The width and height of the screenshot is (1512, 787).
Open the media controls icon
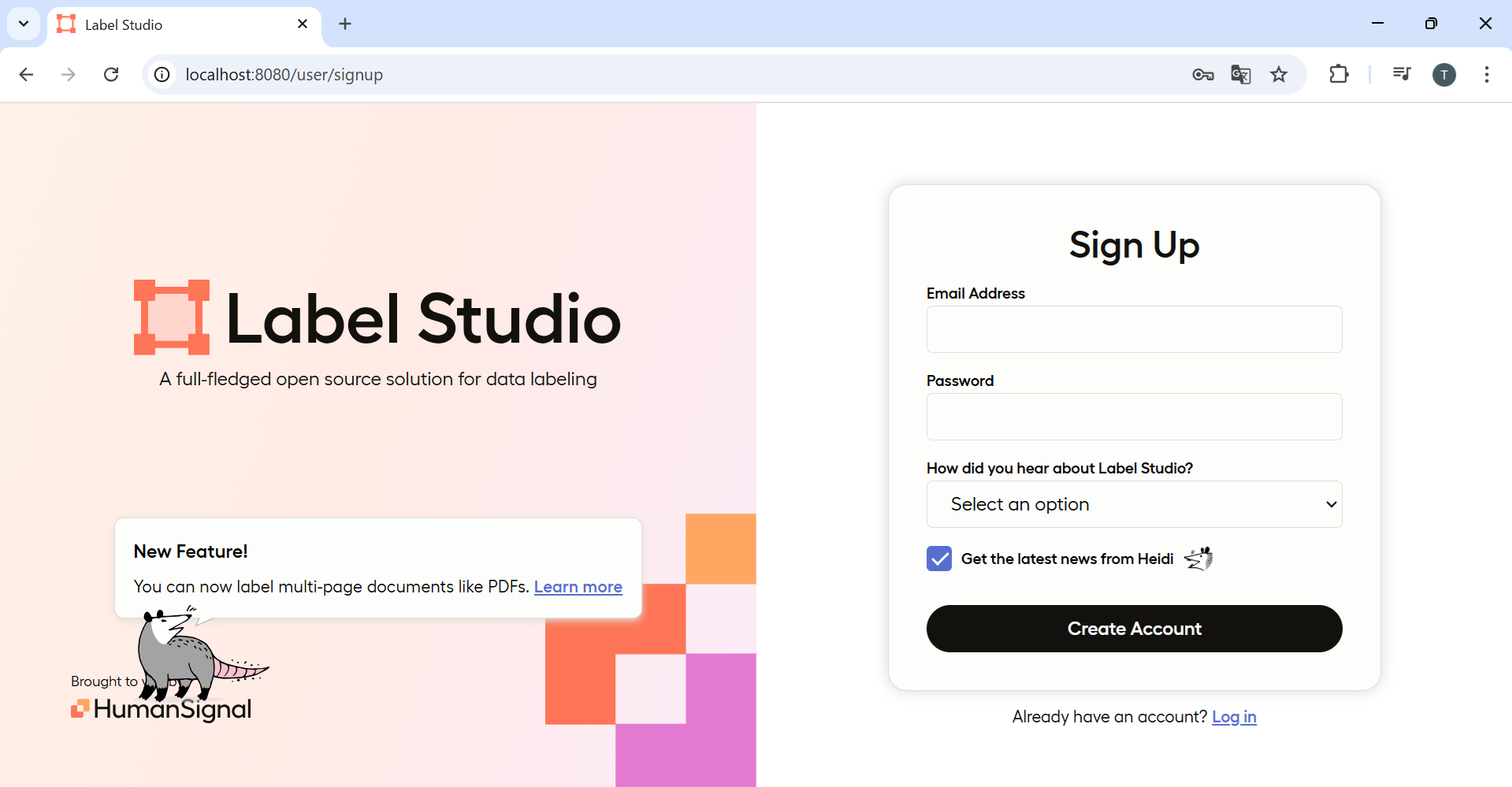point(1402,74)
